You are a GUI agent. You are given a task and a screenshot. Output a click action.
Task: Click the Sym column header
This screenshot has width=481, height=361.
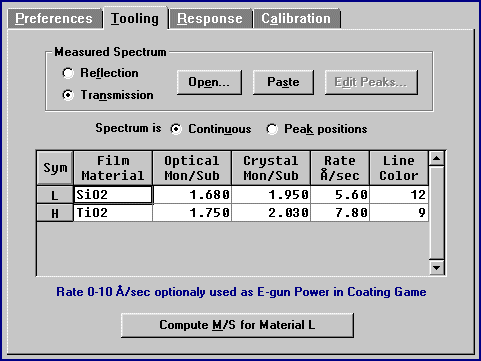pos(55,168)
